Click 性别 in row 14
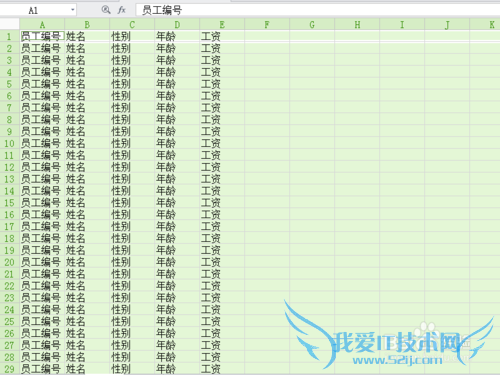Screen dimensions: 500x375 click(121, 191)
